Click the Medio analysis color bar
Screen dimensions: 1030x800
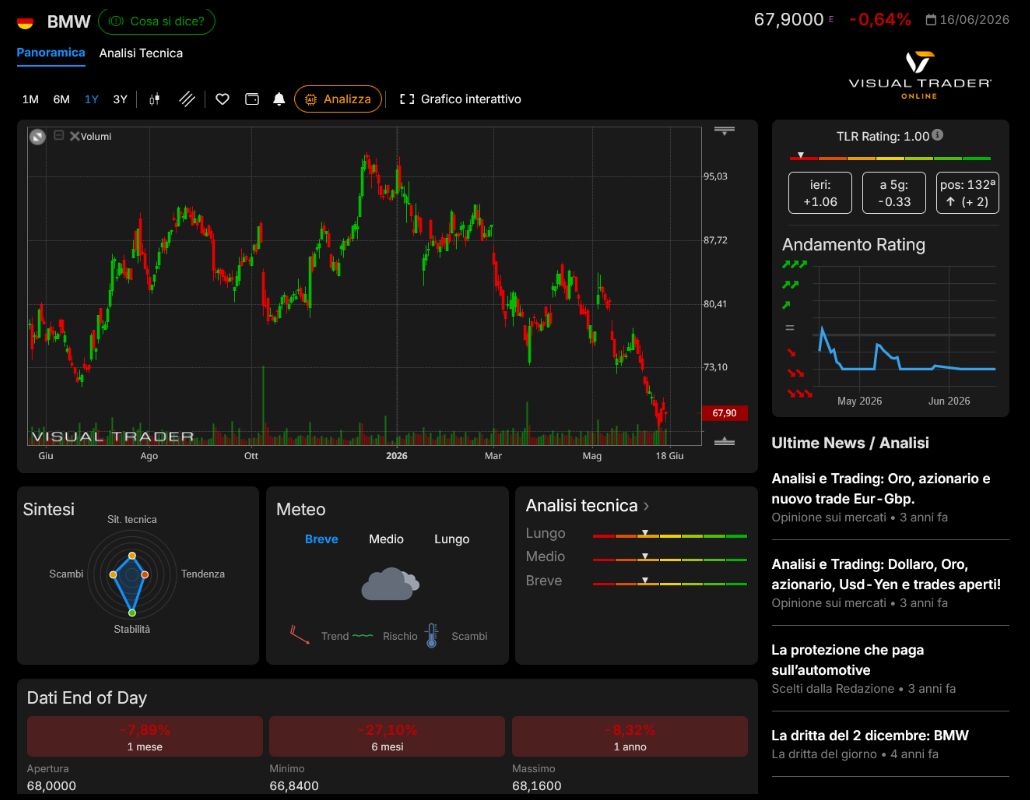point(669,560)
